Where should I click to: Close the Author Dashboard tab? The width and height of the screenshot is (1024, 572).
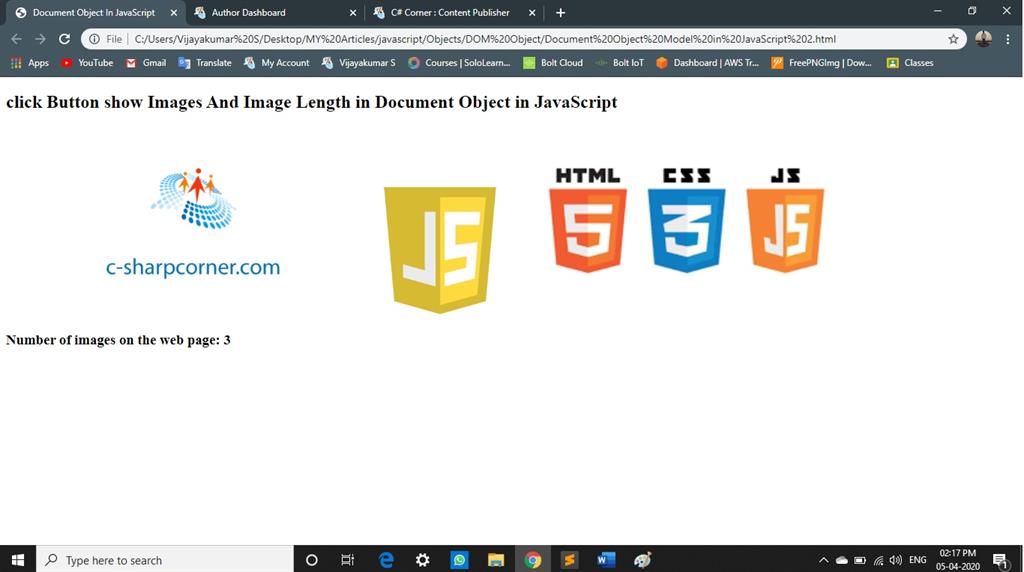pos(353,12)
